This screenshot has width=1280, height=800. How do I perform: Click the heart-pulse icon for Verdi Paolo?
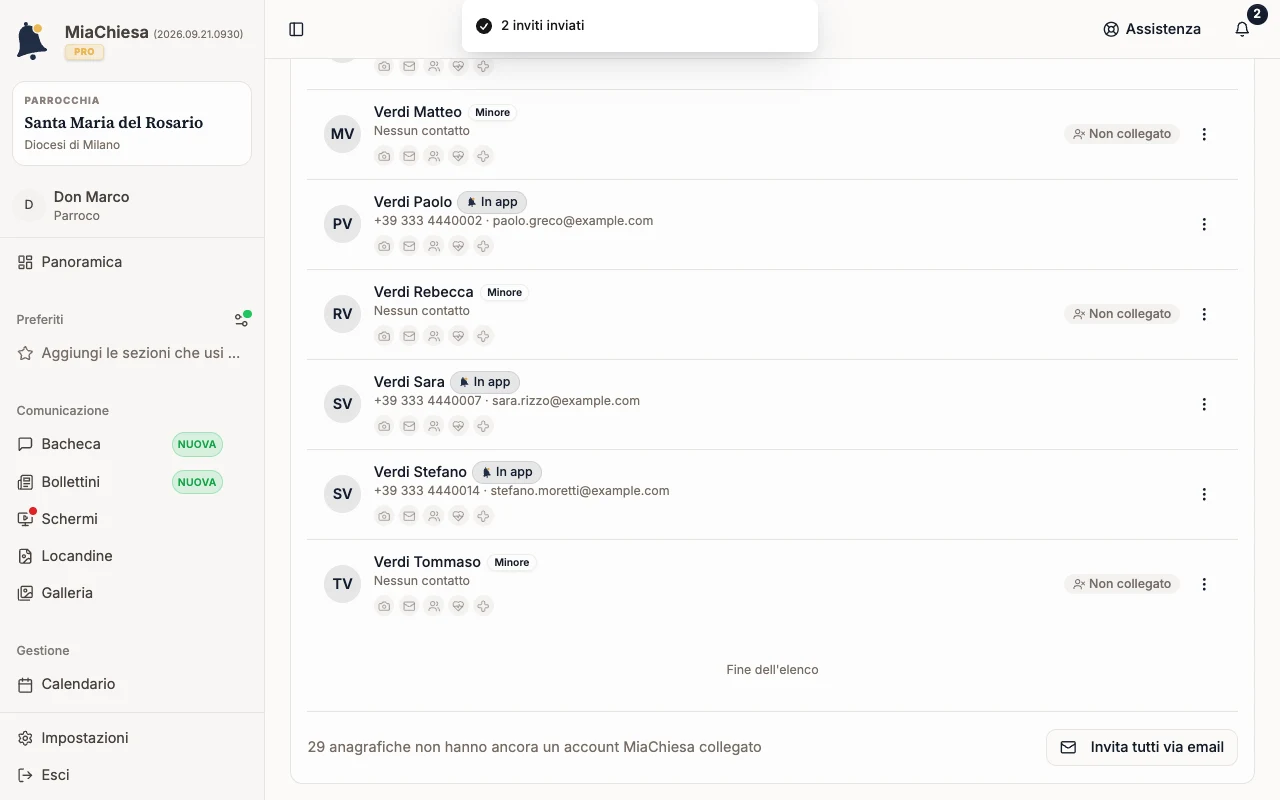point(459,246)
